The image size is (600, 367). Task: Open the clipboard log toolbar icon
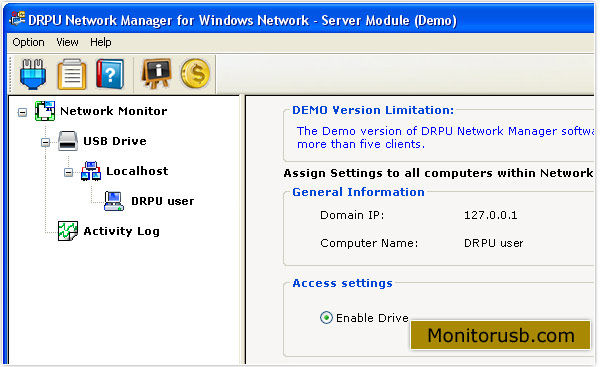click(x=72, y=74)
